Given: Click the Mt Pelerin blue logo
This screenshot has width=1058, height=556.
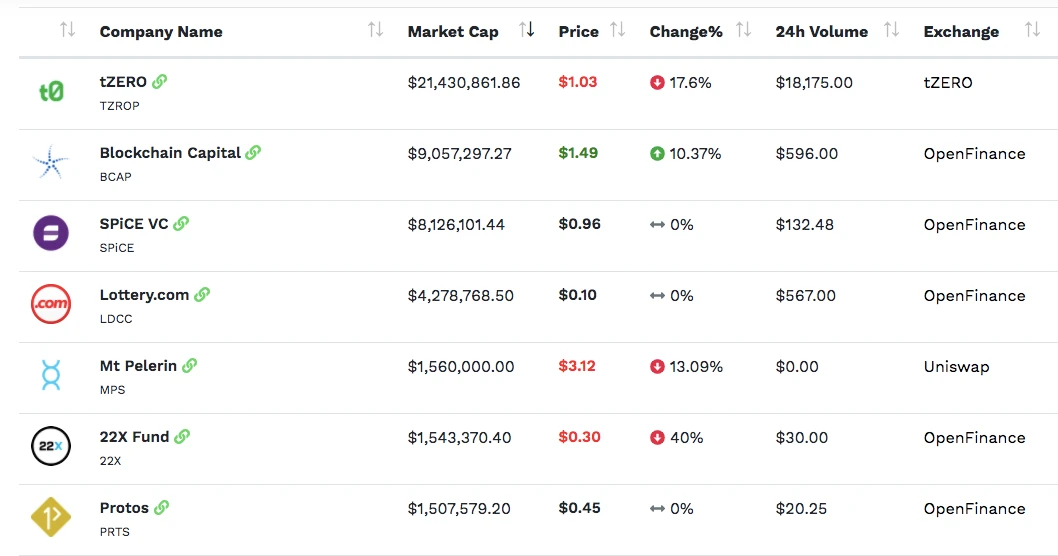Looking at the screenshot, I should tap(51, 375).
